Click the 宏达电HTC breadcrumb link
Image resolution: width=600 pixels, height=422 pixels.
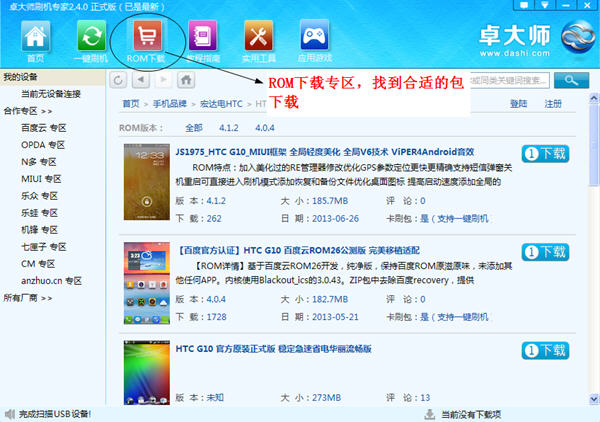coord(221,104)
